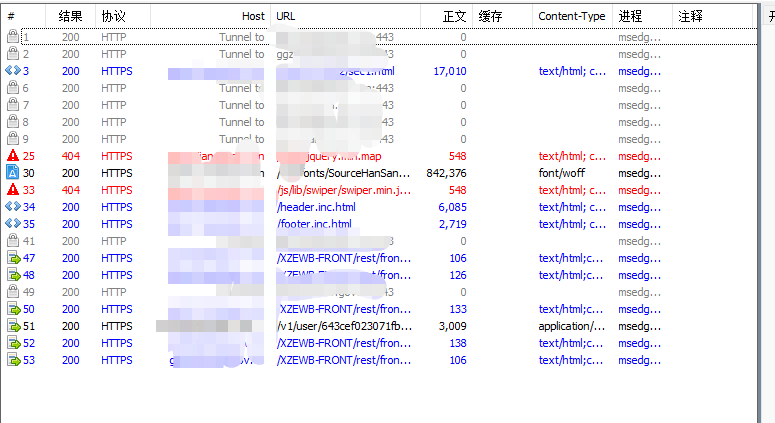
Task: Sort by the 进程 column header
Action: click(643, 16)
